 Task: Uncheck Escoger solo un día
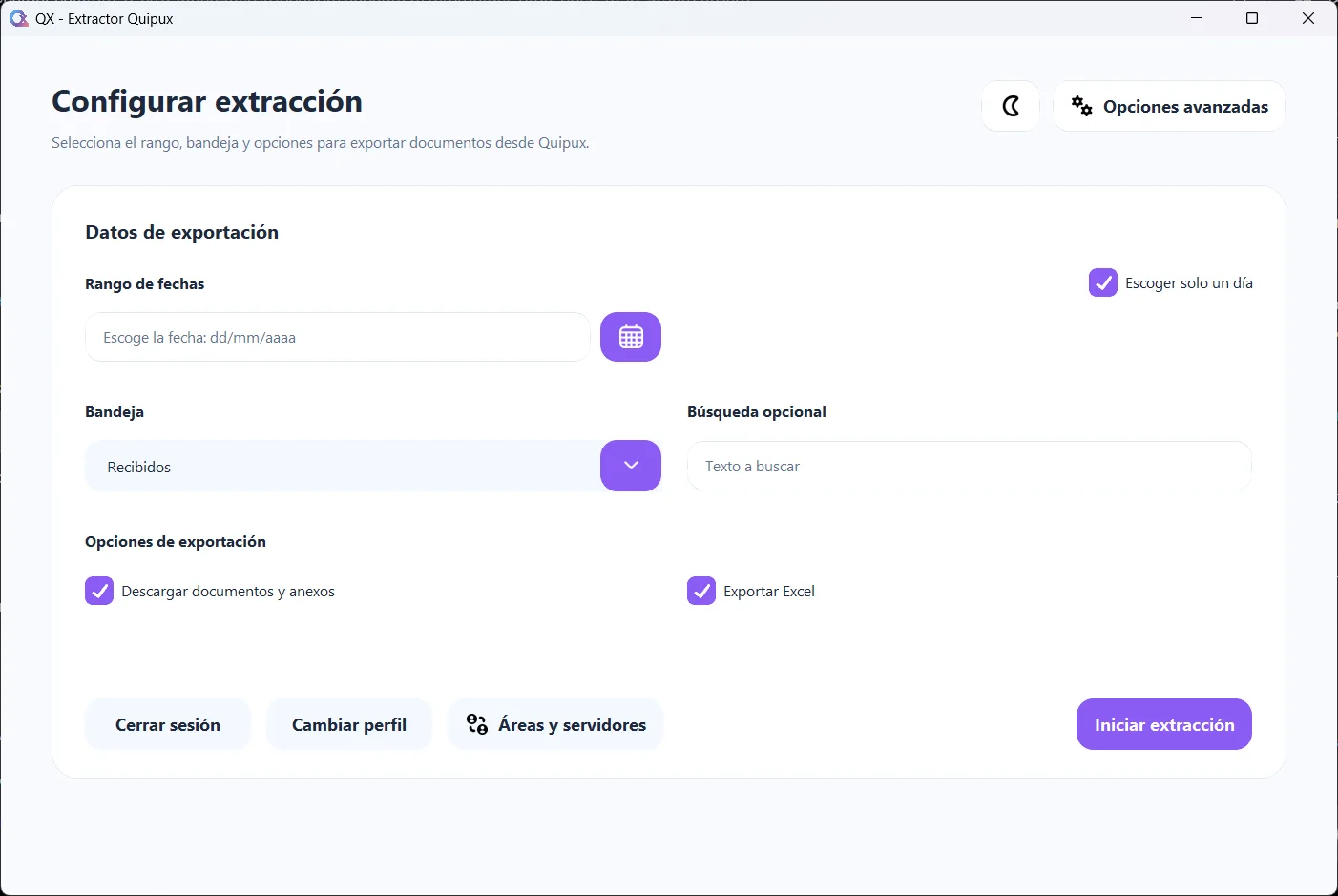click(1103, 282)
